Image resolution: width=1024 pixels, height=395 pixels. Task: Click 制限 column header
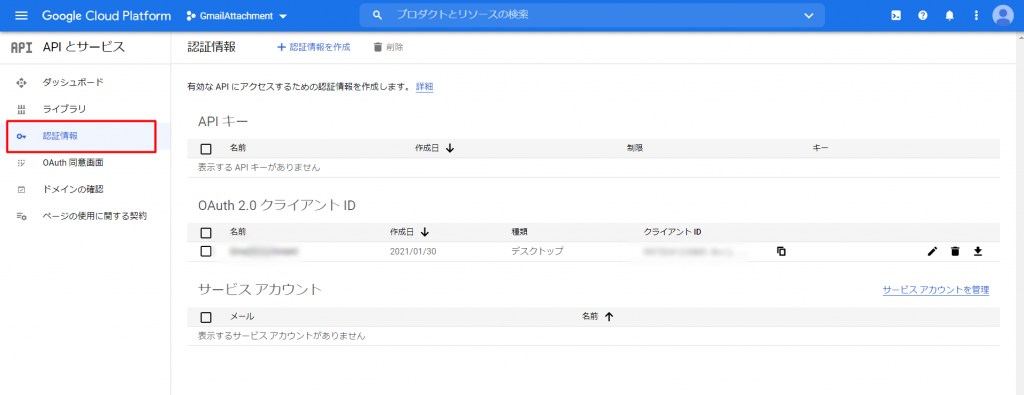pyautogui.click(x=635, y=148)
